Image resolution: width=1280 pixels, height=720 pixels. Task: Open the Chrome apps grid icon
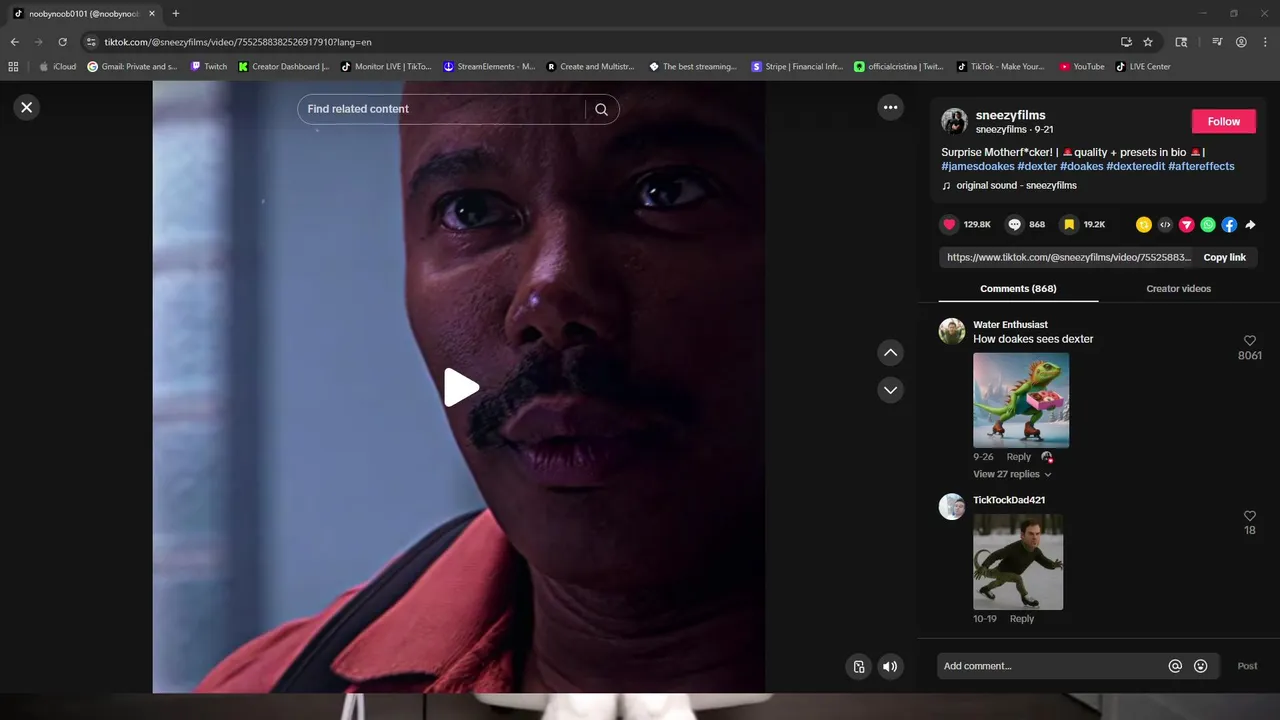pos(13,67)
